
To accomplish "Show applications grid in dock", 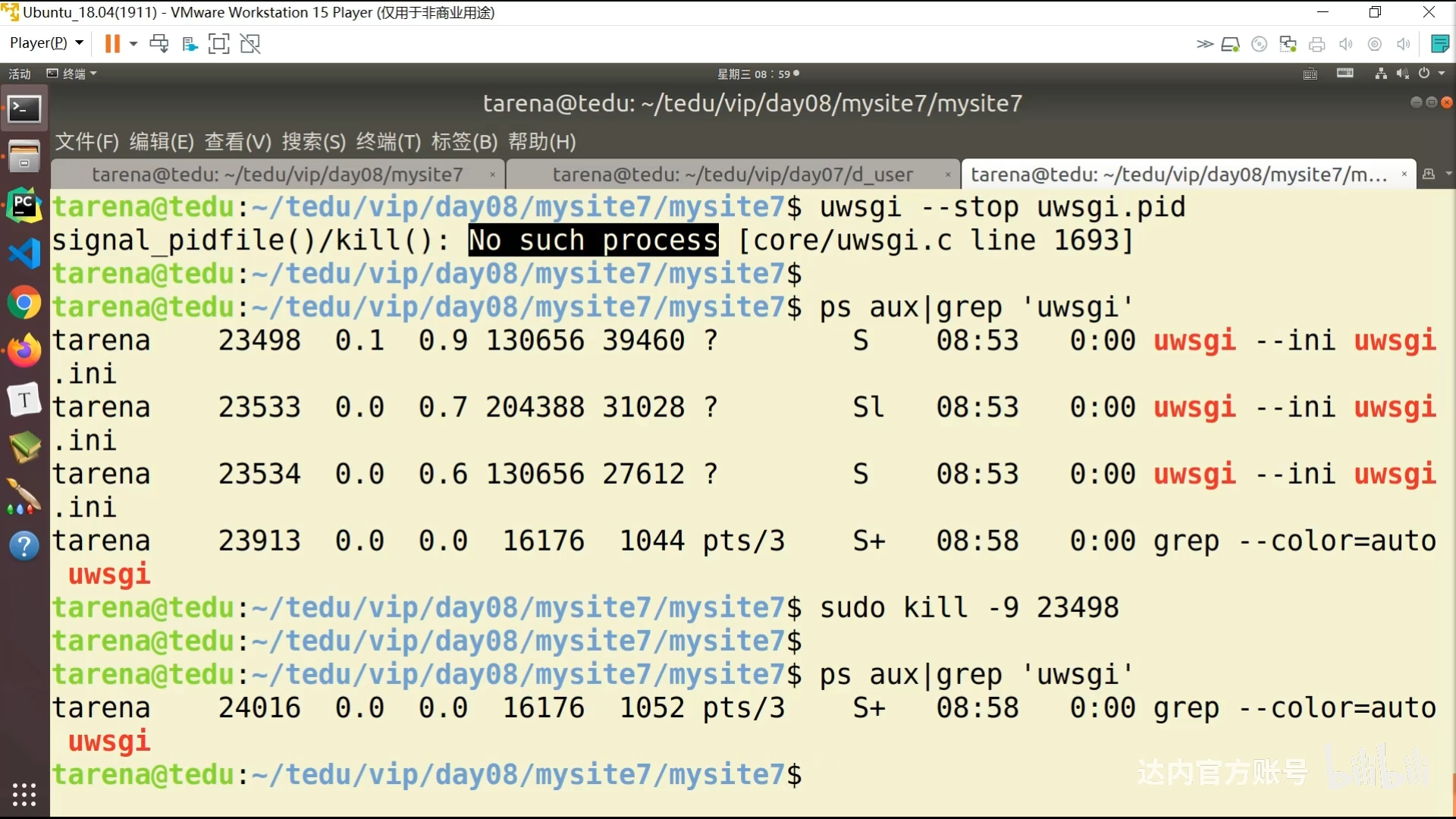I will pyautogui.click(x=24, y=794).
